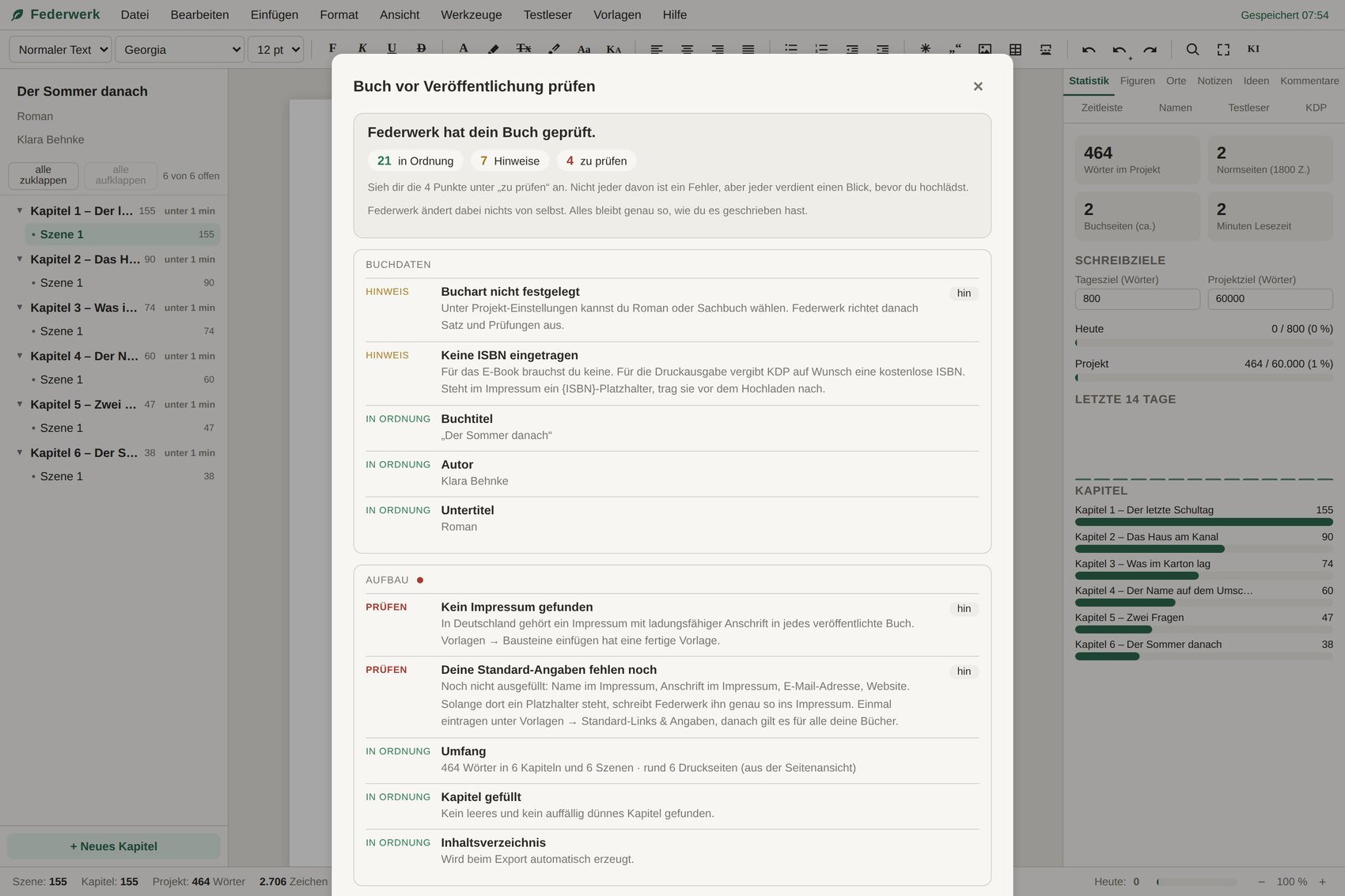Switch to the Kommentare tab

[1309, 81]
